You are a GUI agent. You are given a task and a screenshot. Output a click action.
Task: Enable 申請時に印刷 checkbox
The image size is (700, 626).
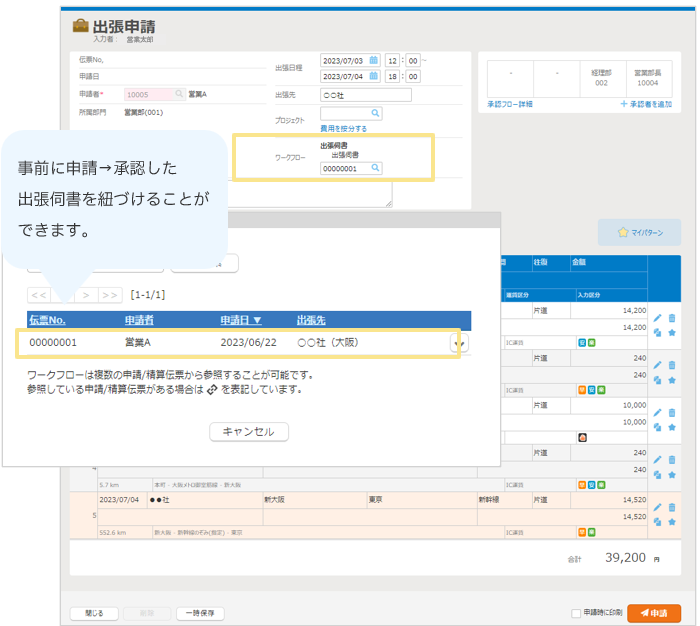[575, 613]
